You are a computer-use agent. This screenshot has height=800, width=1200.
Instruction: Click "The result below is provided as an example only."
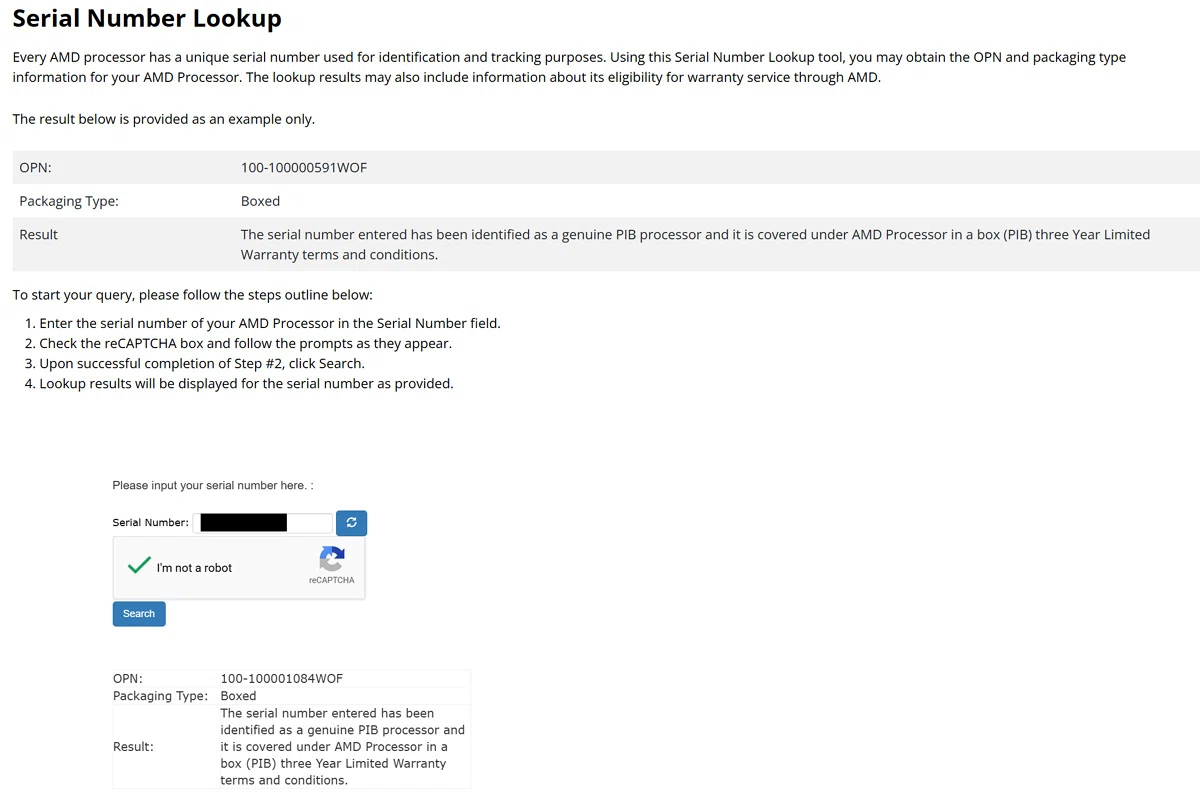163,119
